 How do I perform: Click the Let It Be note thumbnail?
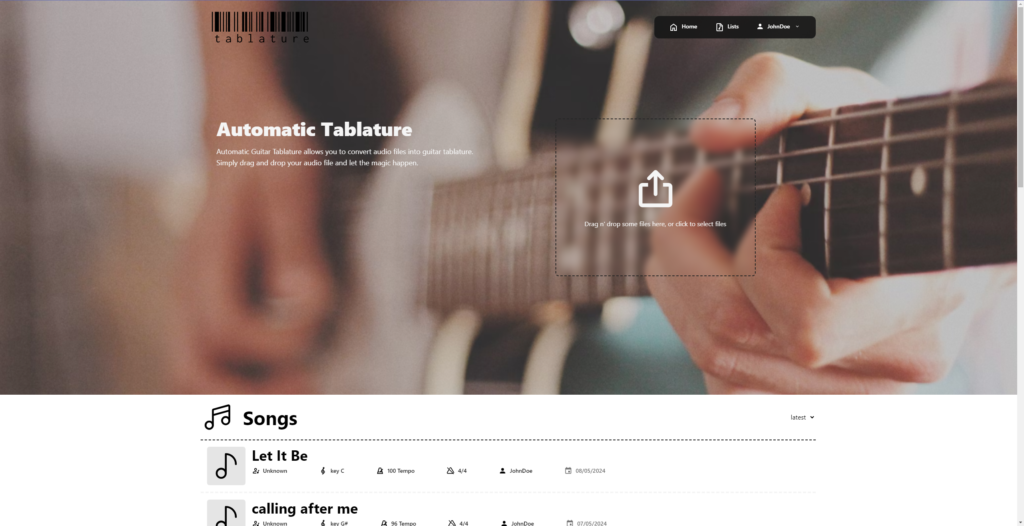tap(226, 466)
